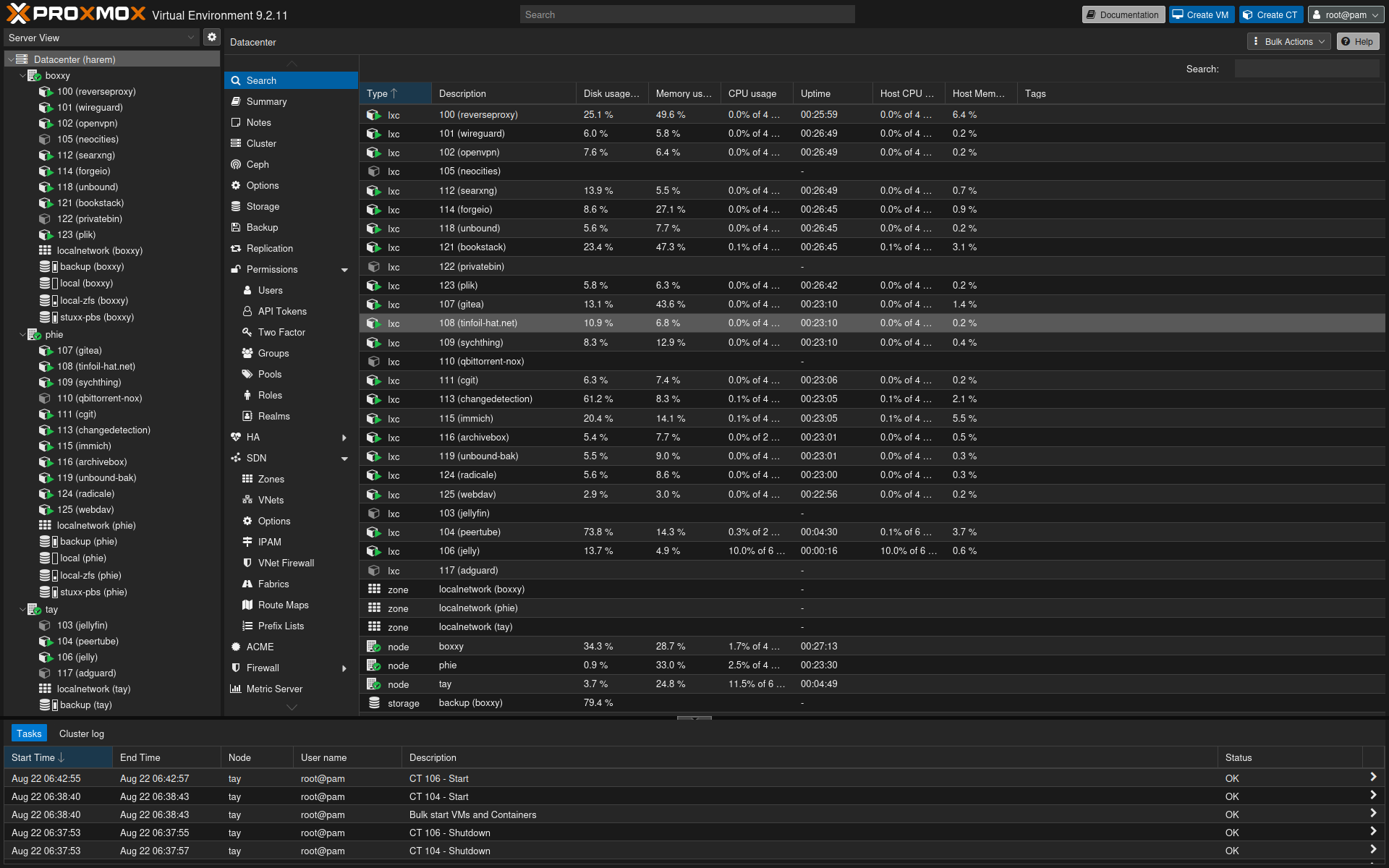Select 104 (peertube) in the tree
1389x868 pixels.
click(x=88, y=642)
